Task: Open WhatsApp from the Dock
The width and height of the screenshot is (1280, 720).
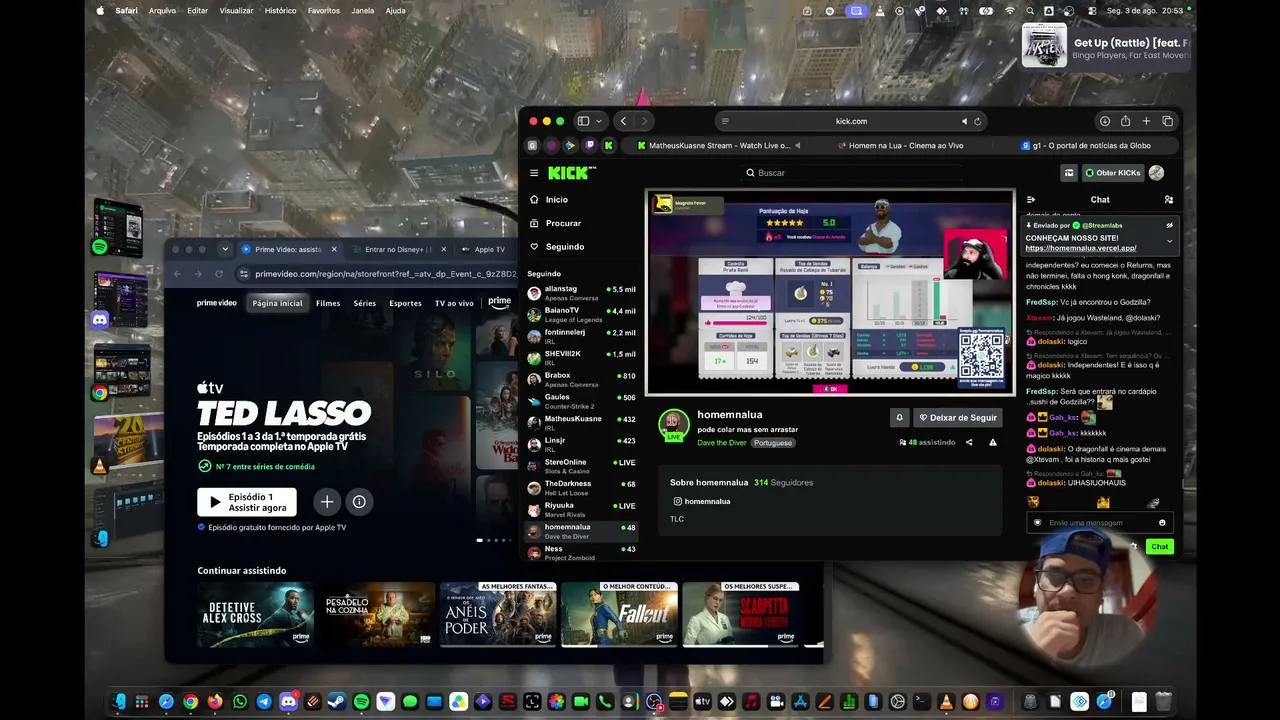Action: [240, 702]
